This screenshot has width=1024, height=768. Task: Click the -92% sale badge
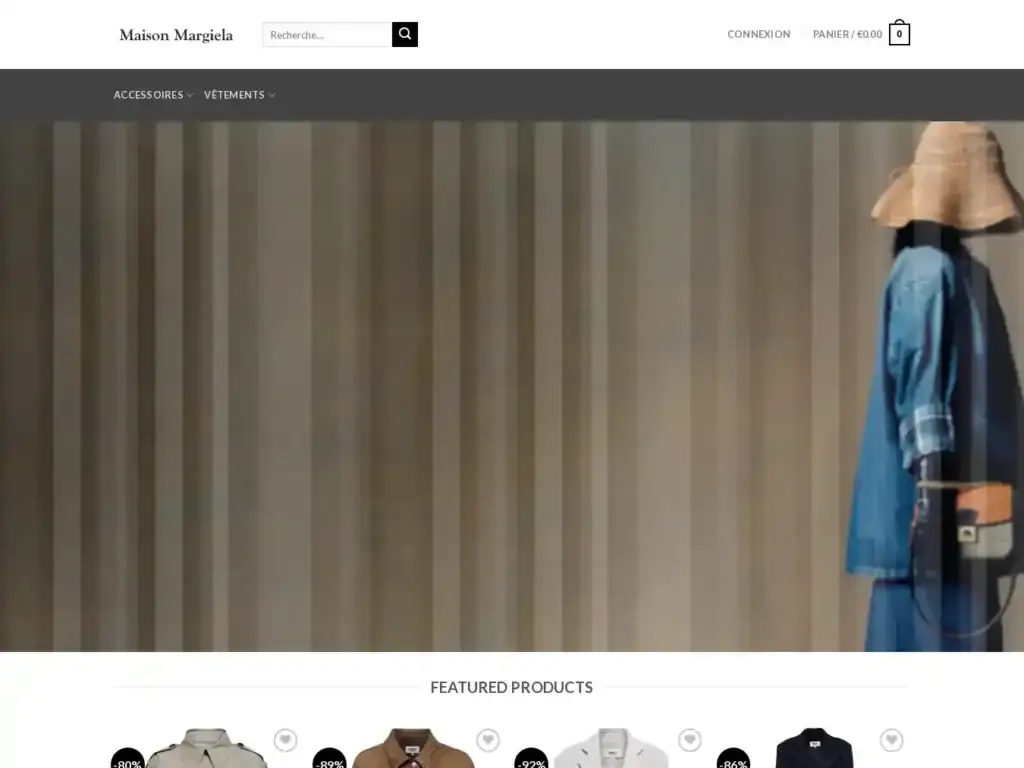pyautogui.click(x=531, y=760)
